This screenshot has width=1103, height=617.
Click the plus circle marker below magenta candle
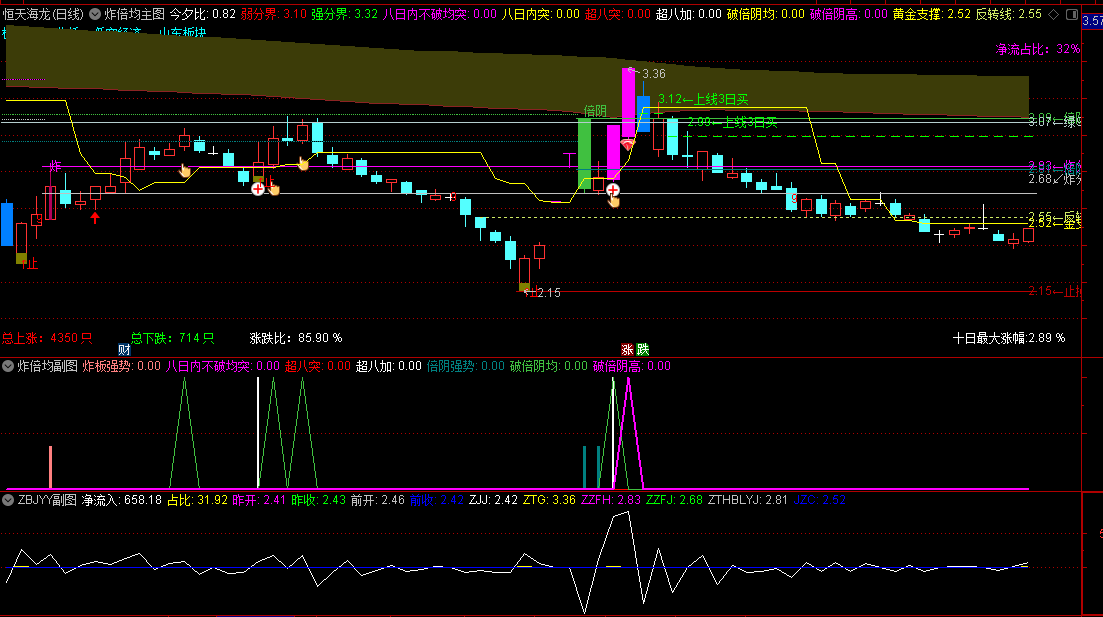613,190
